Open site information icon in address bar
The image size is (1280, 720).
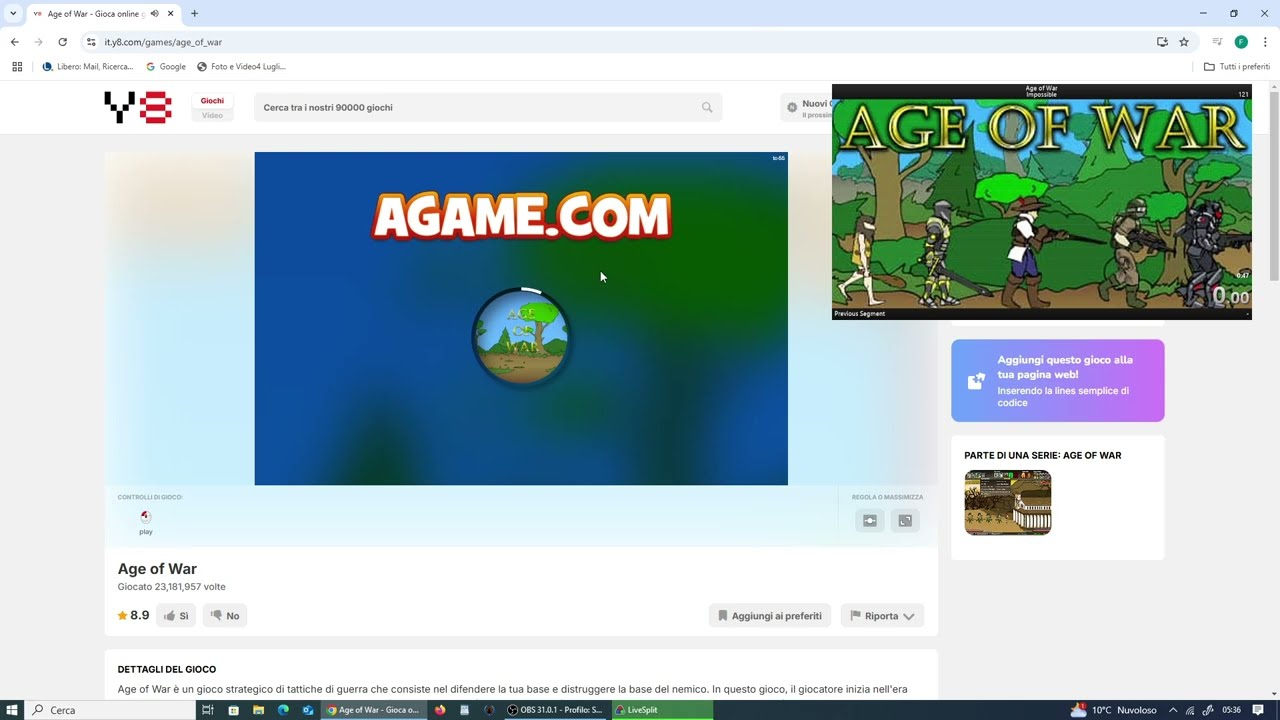[x=91, y=42]
